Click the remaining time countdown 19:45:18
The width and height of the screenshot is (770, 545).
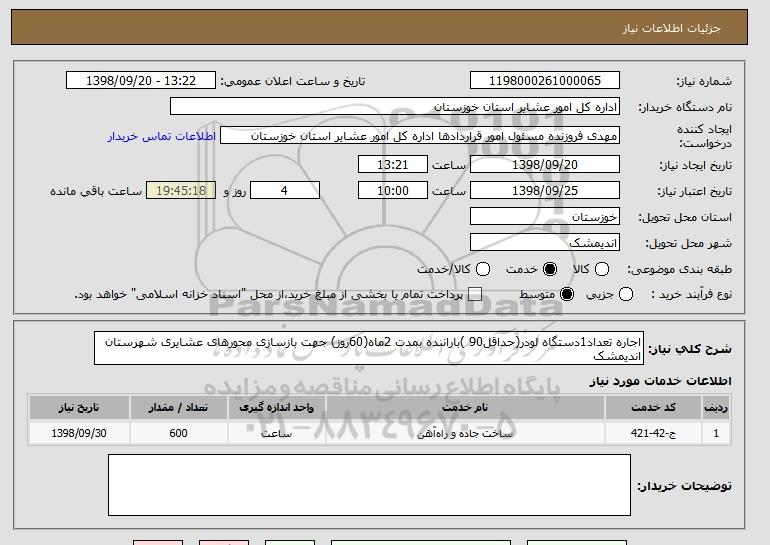coord(181,191)
